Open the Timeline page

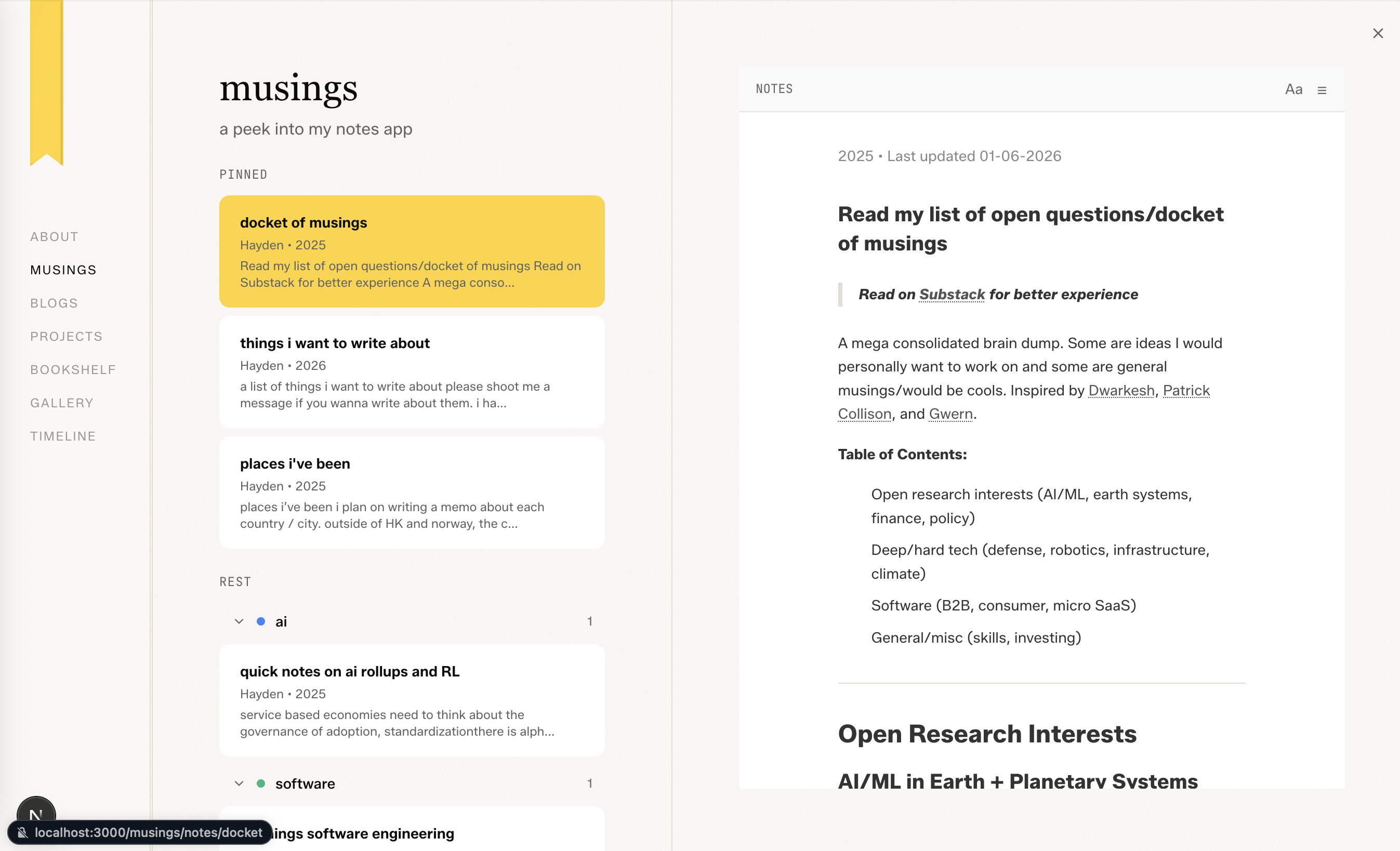[63, 436]
